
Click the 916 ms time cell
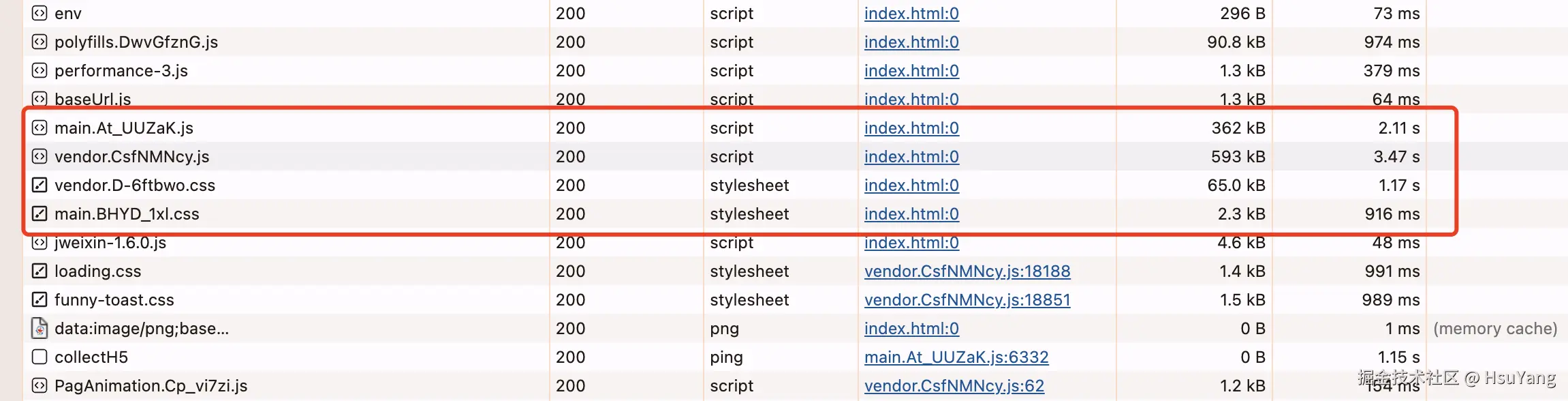tap(1392, 213)
